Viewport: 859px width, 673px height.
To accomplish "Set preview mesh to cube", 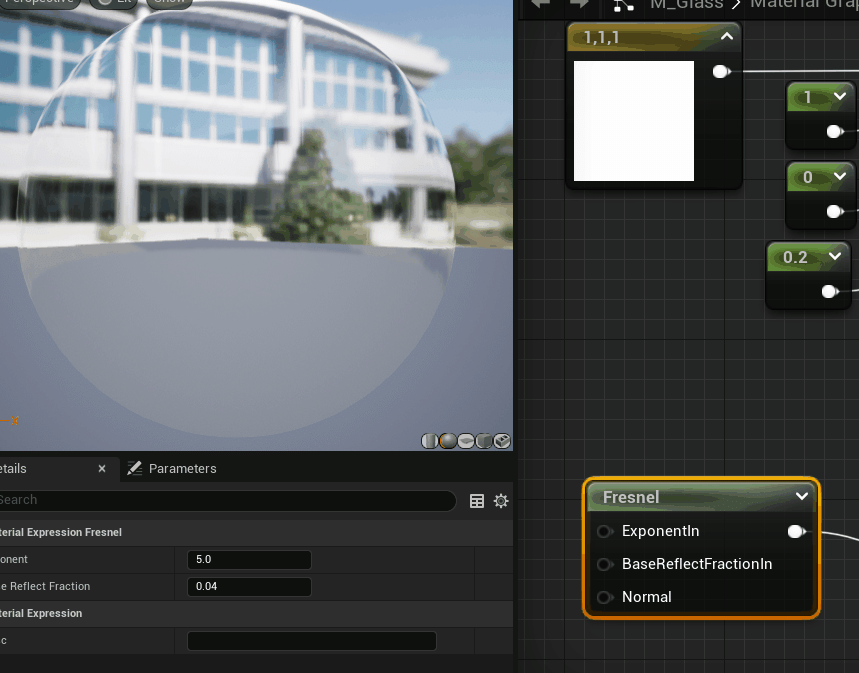I will point(484,441).
